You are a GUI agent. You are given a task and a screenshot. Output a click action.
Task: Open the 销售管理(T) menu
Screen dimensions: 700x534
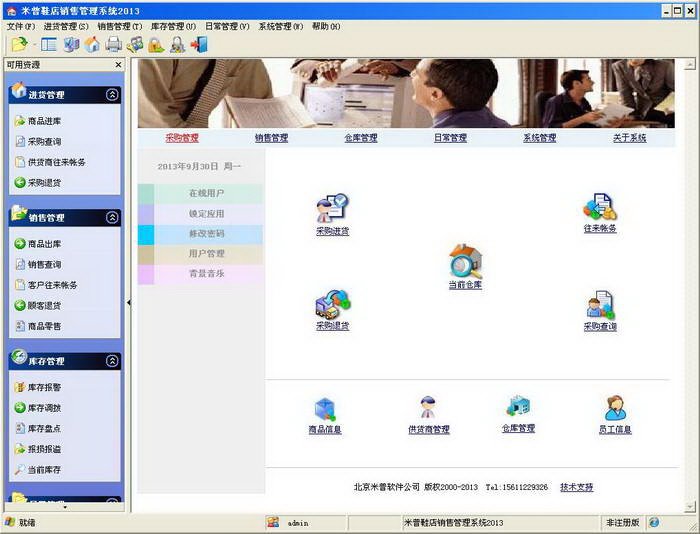tap(120, 26)
